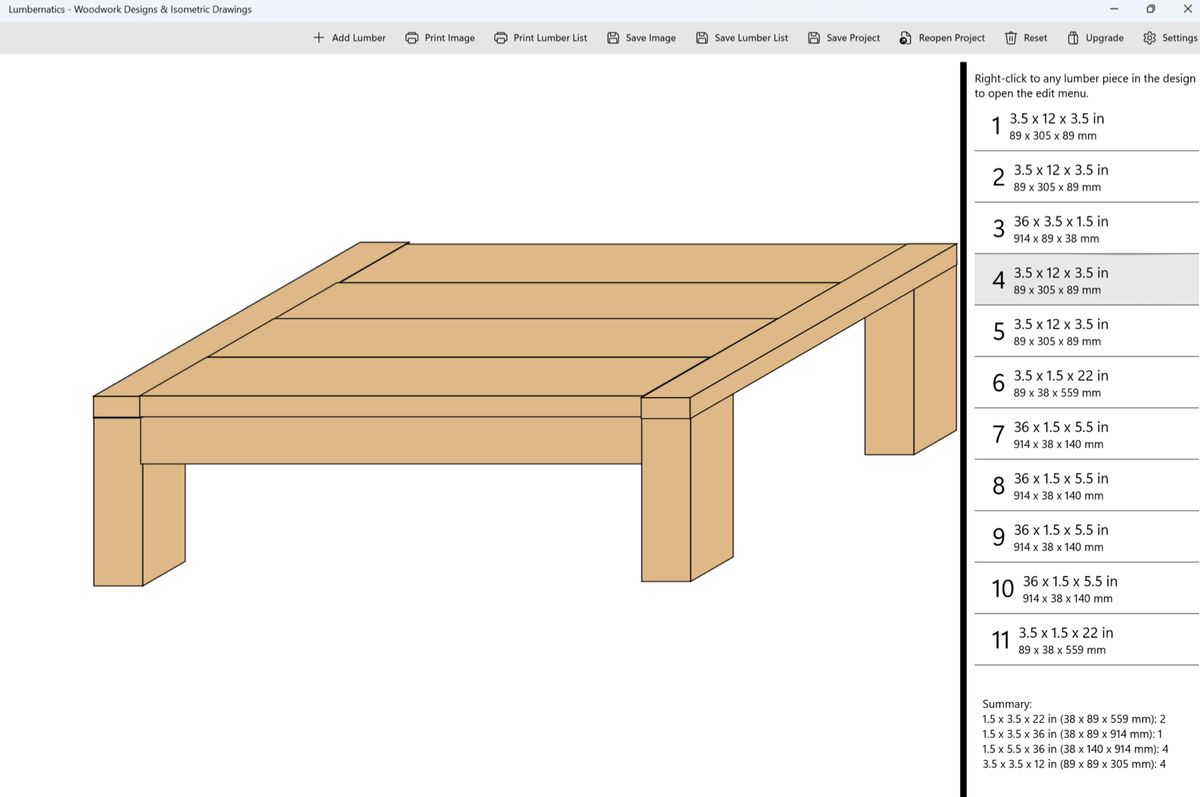The height and width of the screenshot is (797, 1200).
Task: Select lumber item 5 in list
Action: (1086, 332)
